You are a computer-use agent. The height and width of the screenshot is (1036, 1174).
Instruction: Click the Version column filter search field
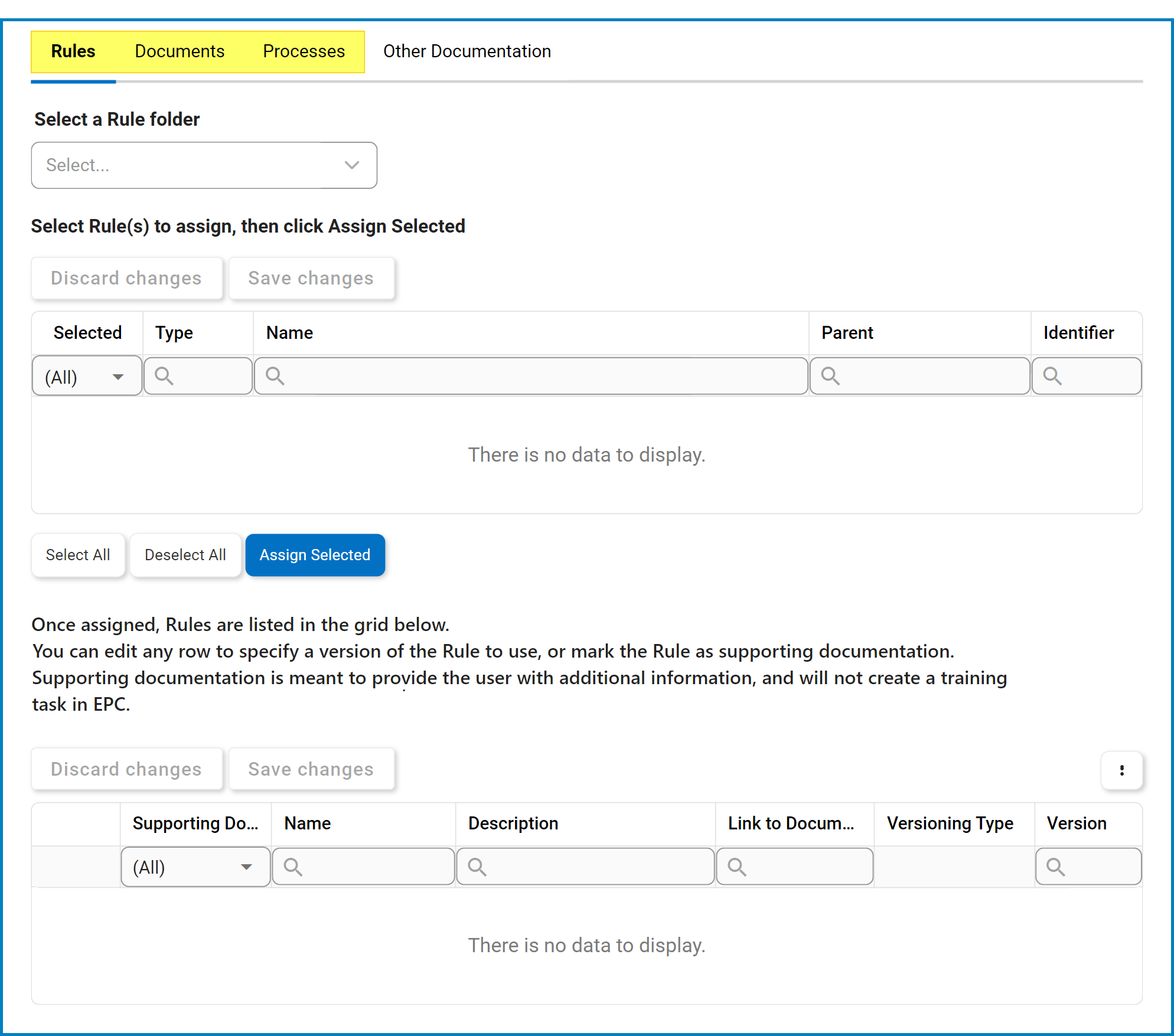tap(1088, 867)
